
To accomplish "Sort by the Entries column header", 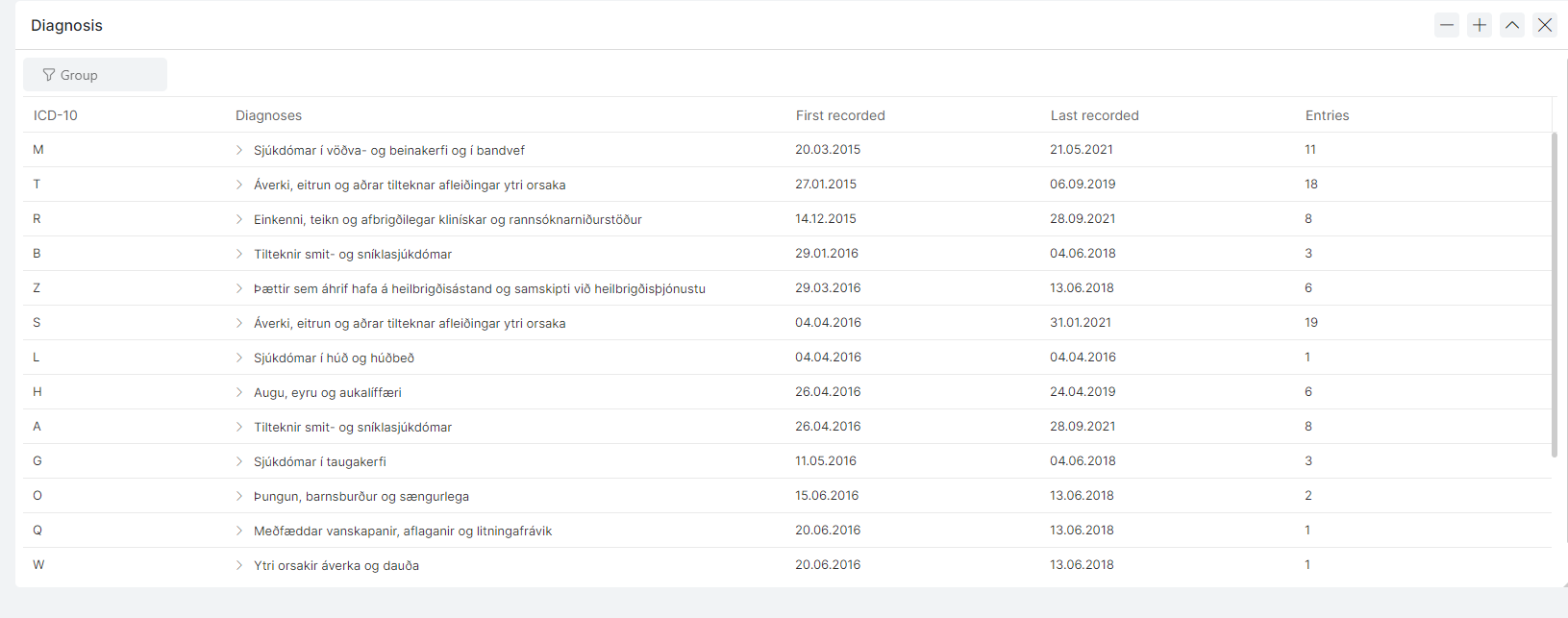I will pos(1327,115).
